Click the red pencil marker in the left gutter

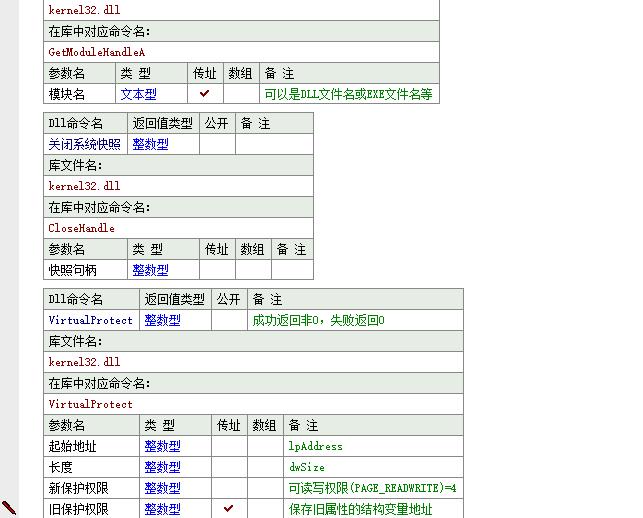click(x=9, y=508)
